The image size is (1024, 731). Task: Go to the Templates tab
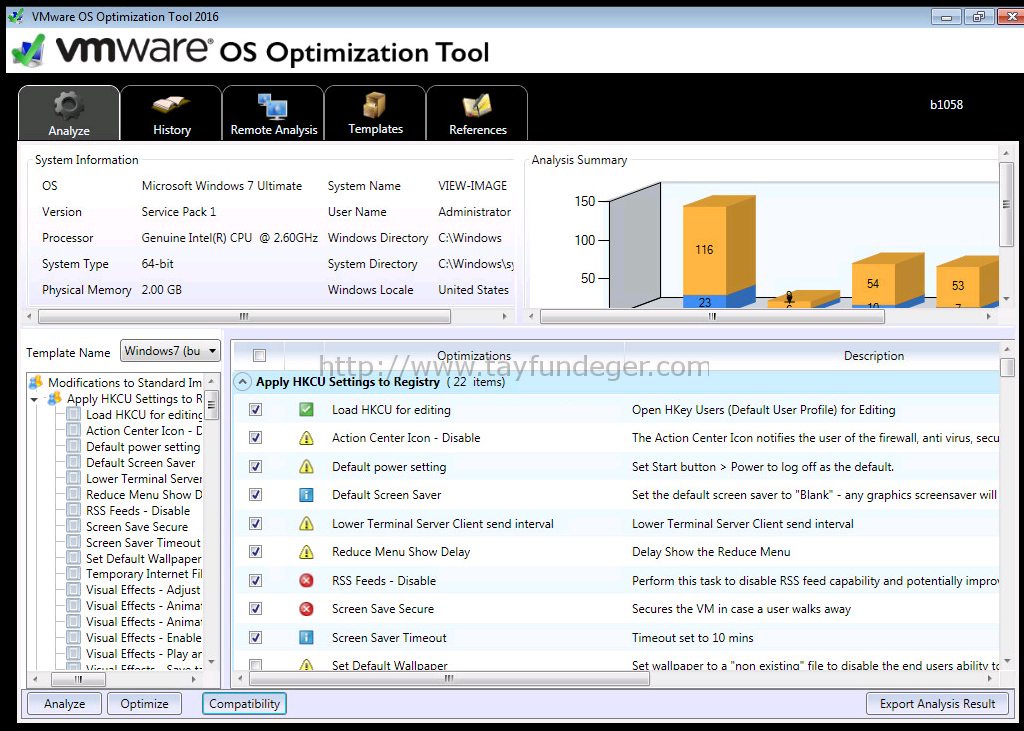(x=376, y=113)
